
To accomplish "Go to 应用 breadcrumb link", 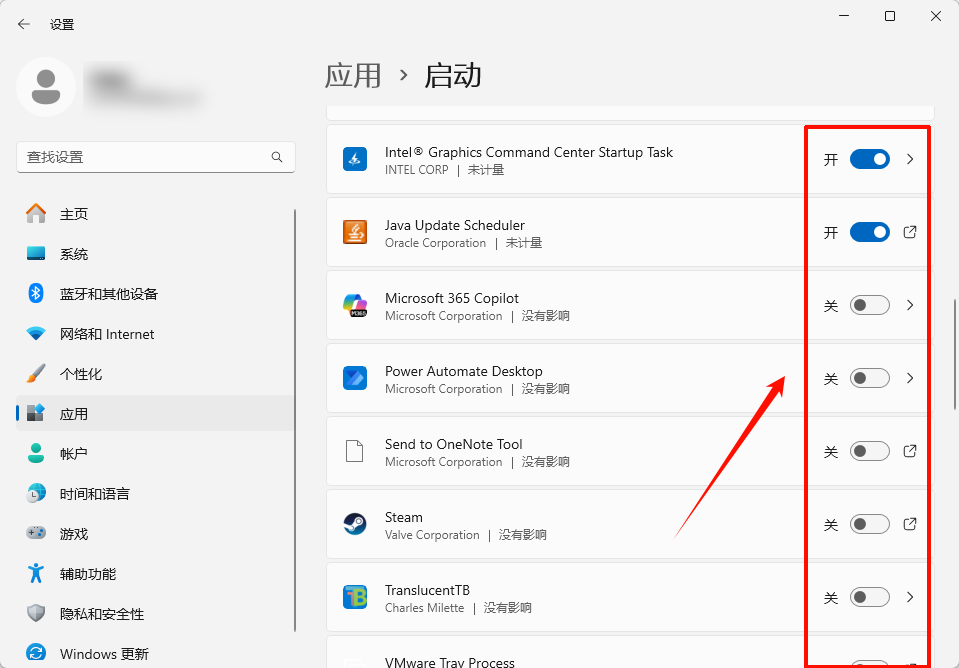I will (353, 76).
